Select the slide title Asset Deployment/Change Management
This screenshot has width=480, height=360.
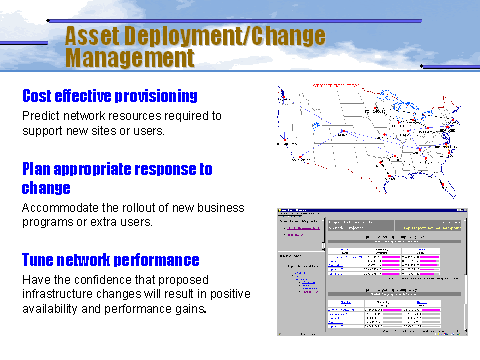pyautogui.click(x=195, y=47)
